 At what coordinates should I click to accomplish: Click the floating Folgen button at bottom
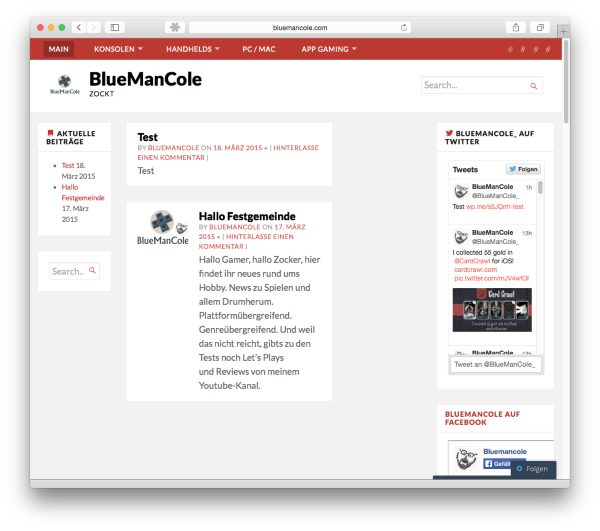[x=532, y=468]
